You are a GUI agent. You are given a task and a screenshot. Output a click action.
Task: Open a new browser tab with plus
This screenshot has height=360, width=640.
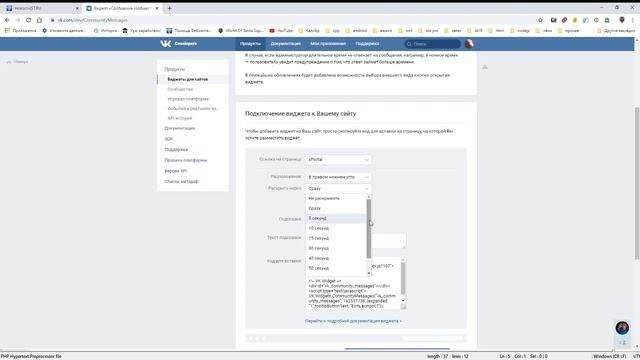[x=169, y=8]
